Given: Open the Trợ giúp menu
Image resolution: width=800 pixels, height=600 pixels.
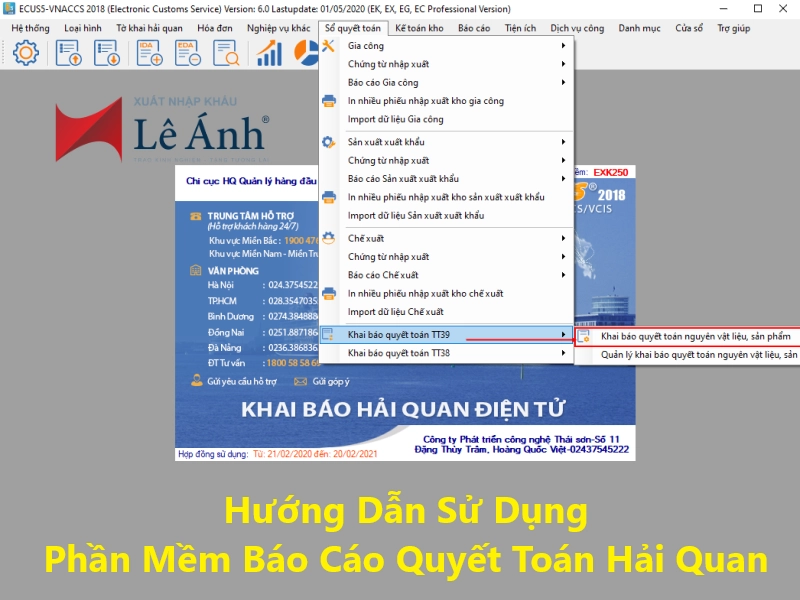Looking at the screenshot, I should coord(733,28).
